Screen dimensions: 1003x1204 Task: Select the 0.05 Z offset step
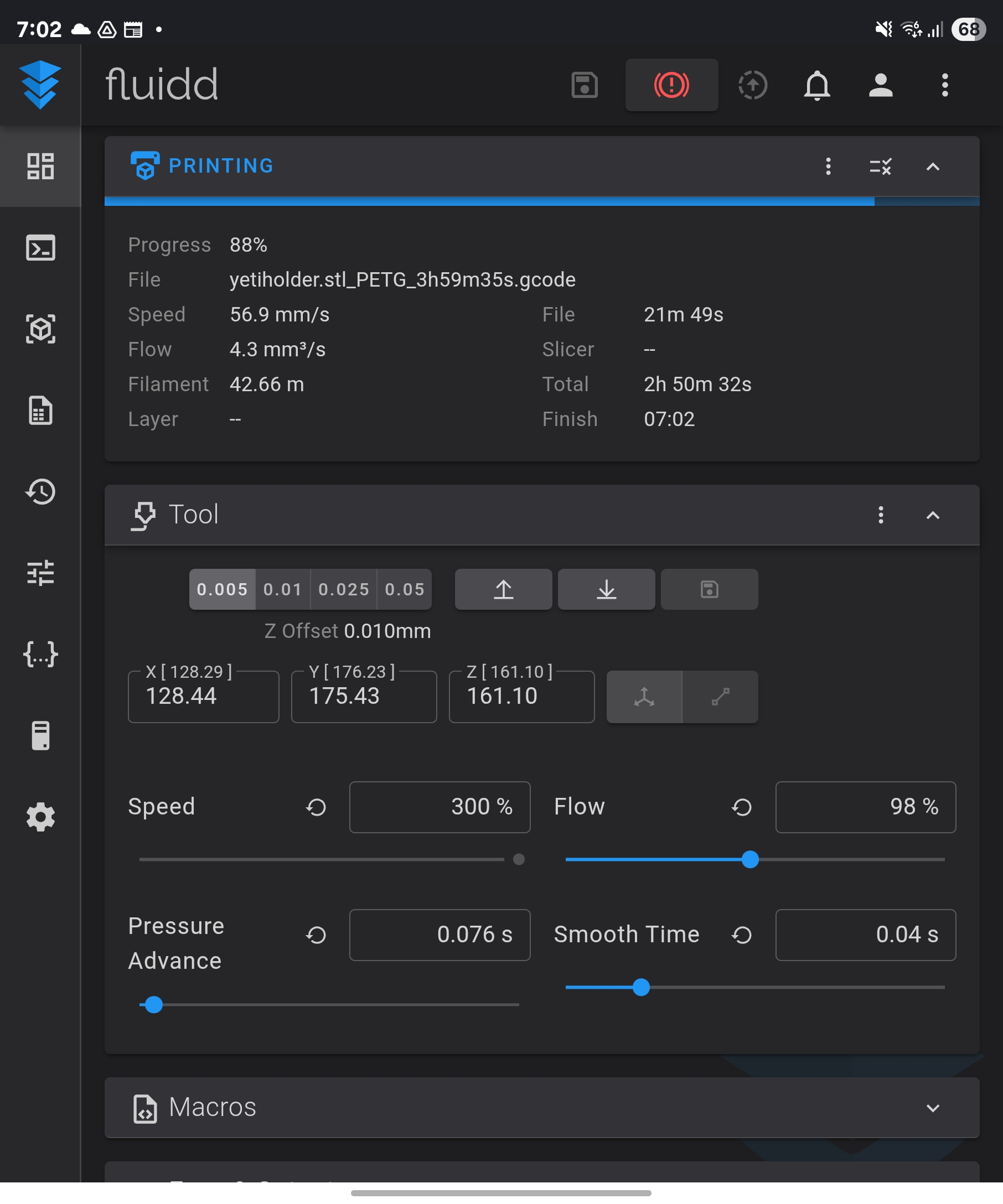[404, 589]
